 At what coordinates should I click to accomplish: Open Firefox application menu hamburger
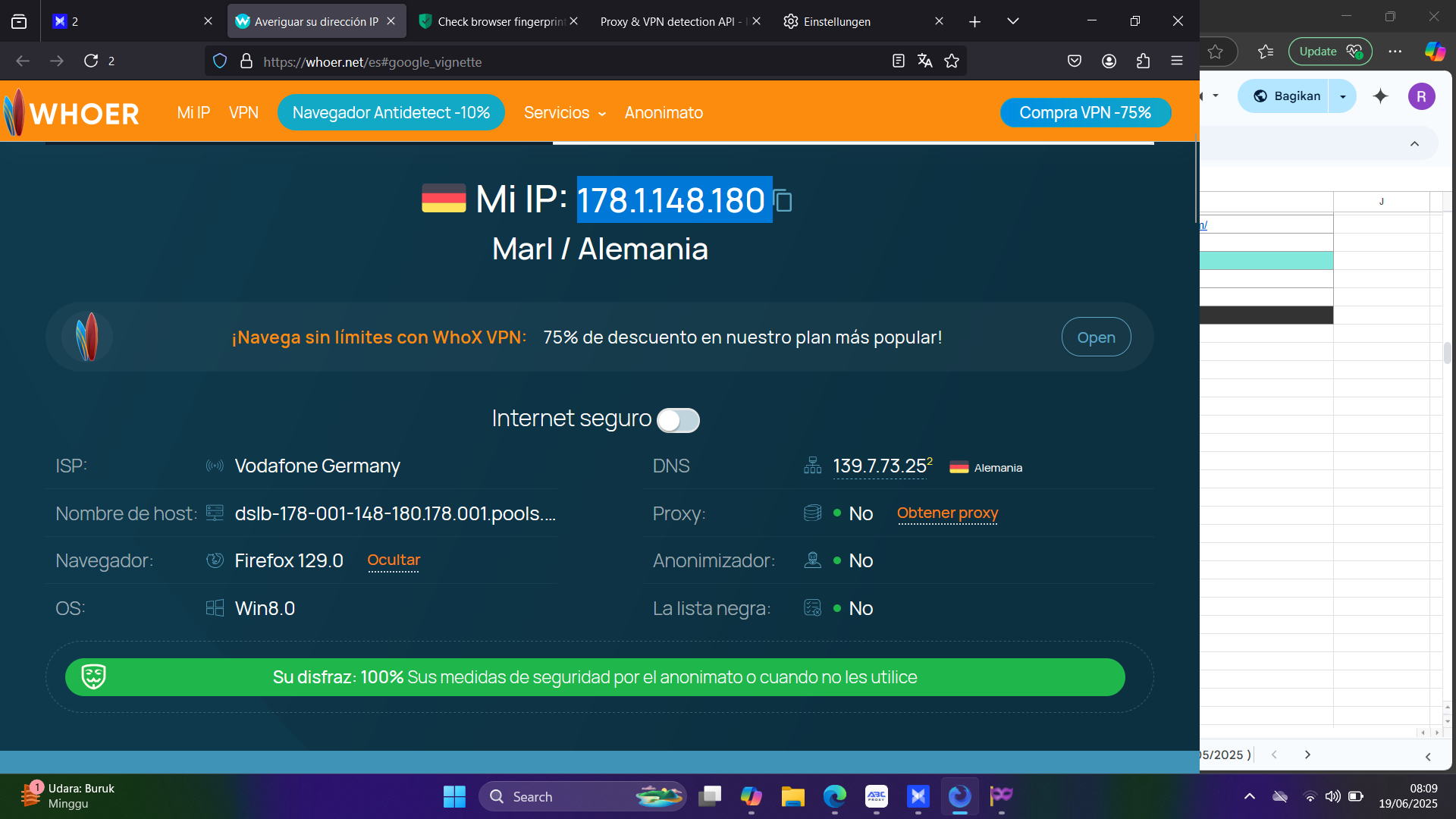click(1177, 61)
